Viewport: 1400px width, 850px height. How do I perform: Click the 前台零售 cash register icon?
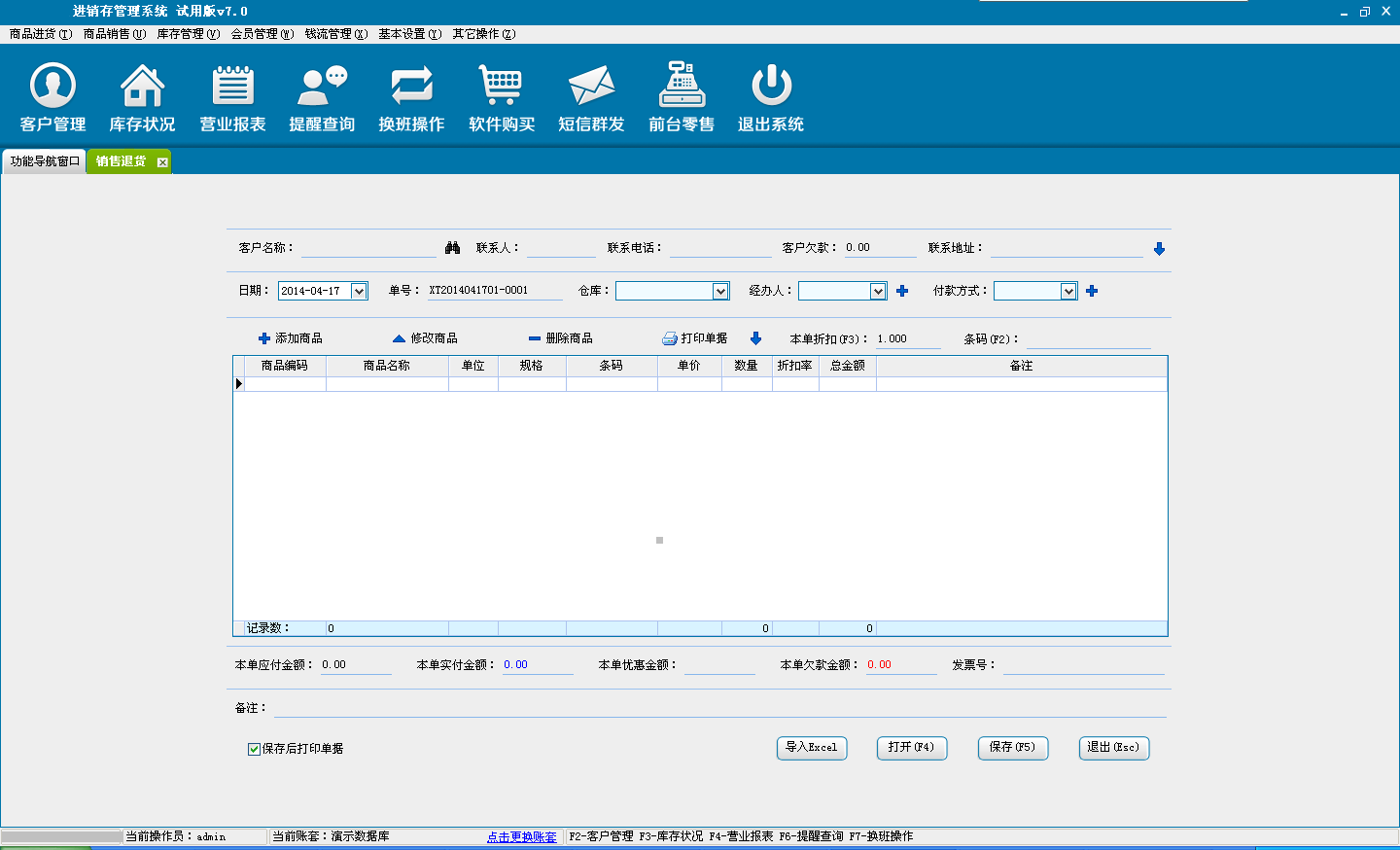(x=682, y=87)
